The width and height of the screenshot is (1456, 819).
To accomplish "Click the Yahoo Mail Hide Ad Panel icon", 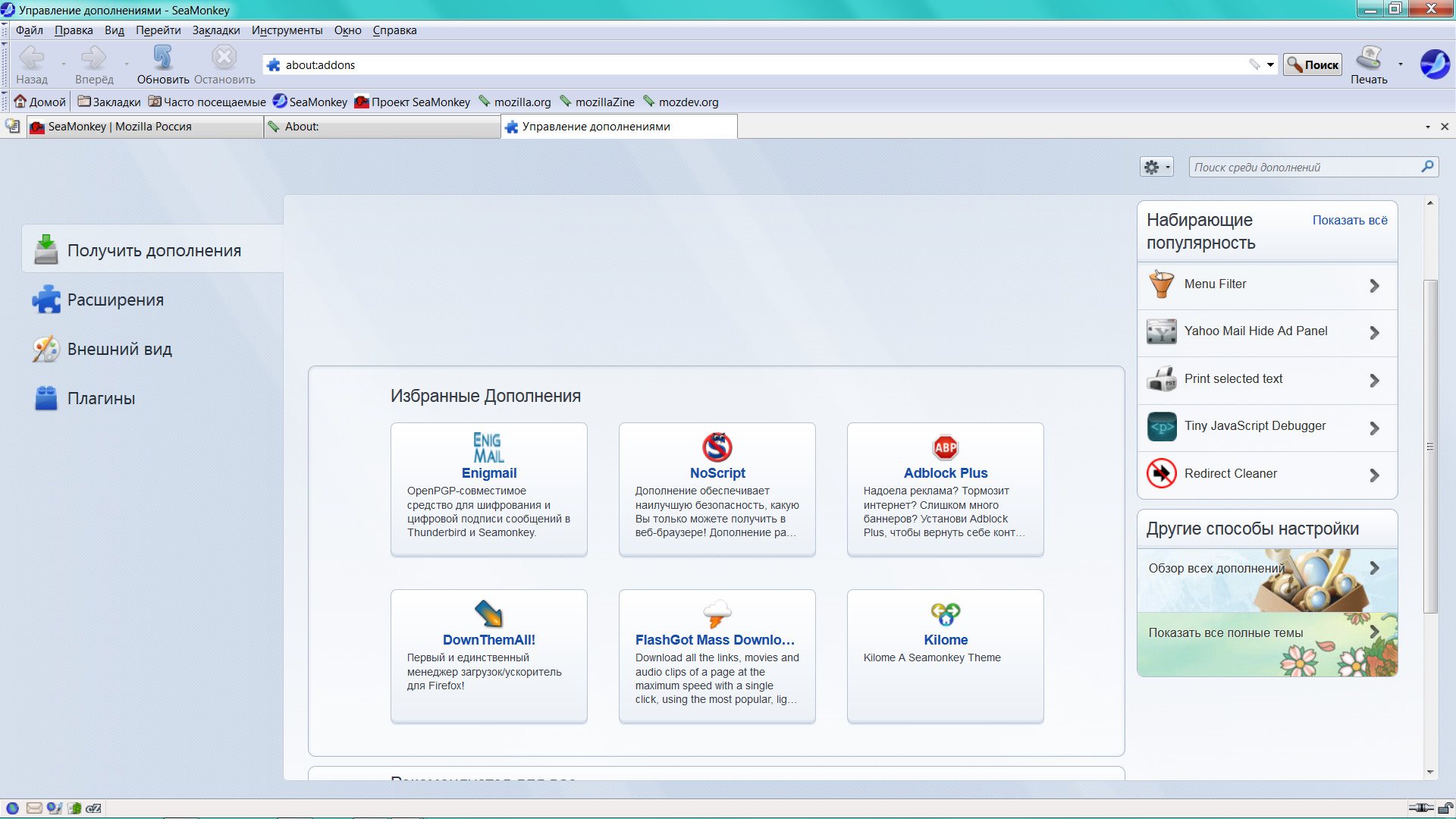I will point(1161,331).
